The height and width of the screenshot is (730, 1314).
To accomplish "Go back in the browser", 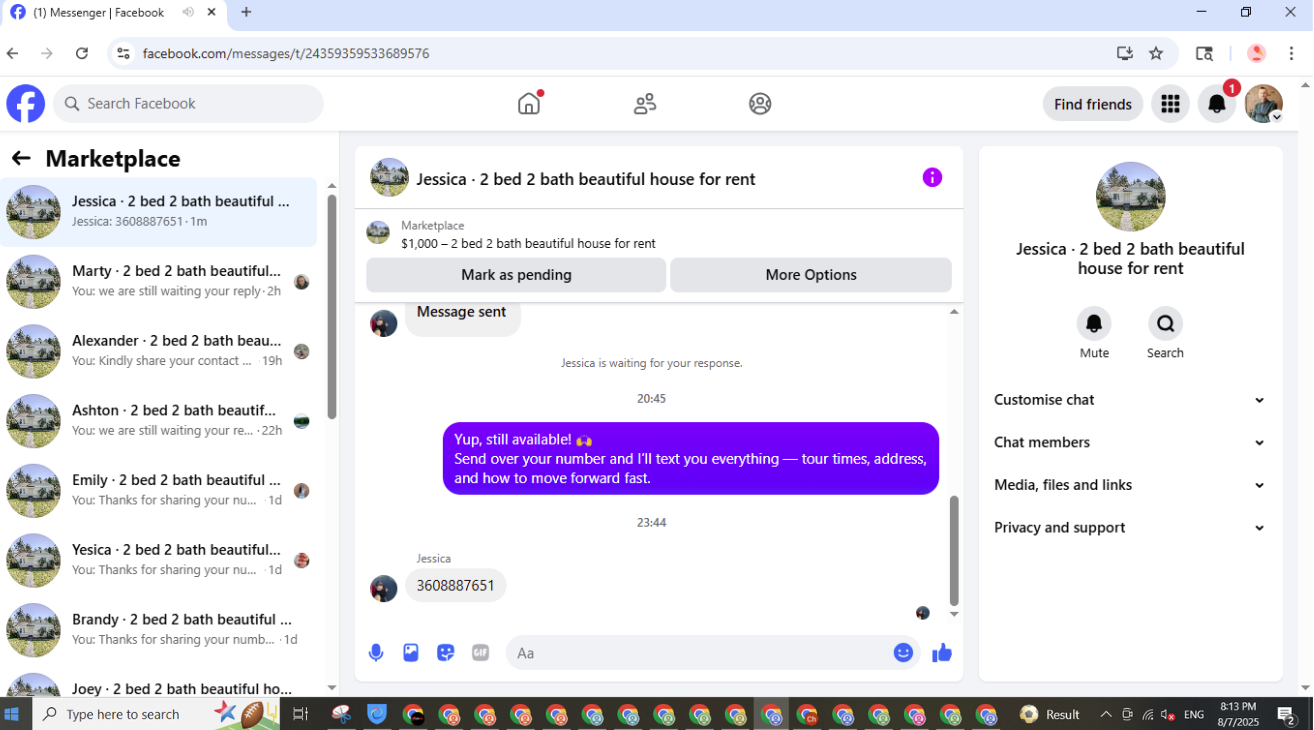I will pyautogui.click(x=13, y=53).
